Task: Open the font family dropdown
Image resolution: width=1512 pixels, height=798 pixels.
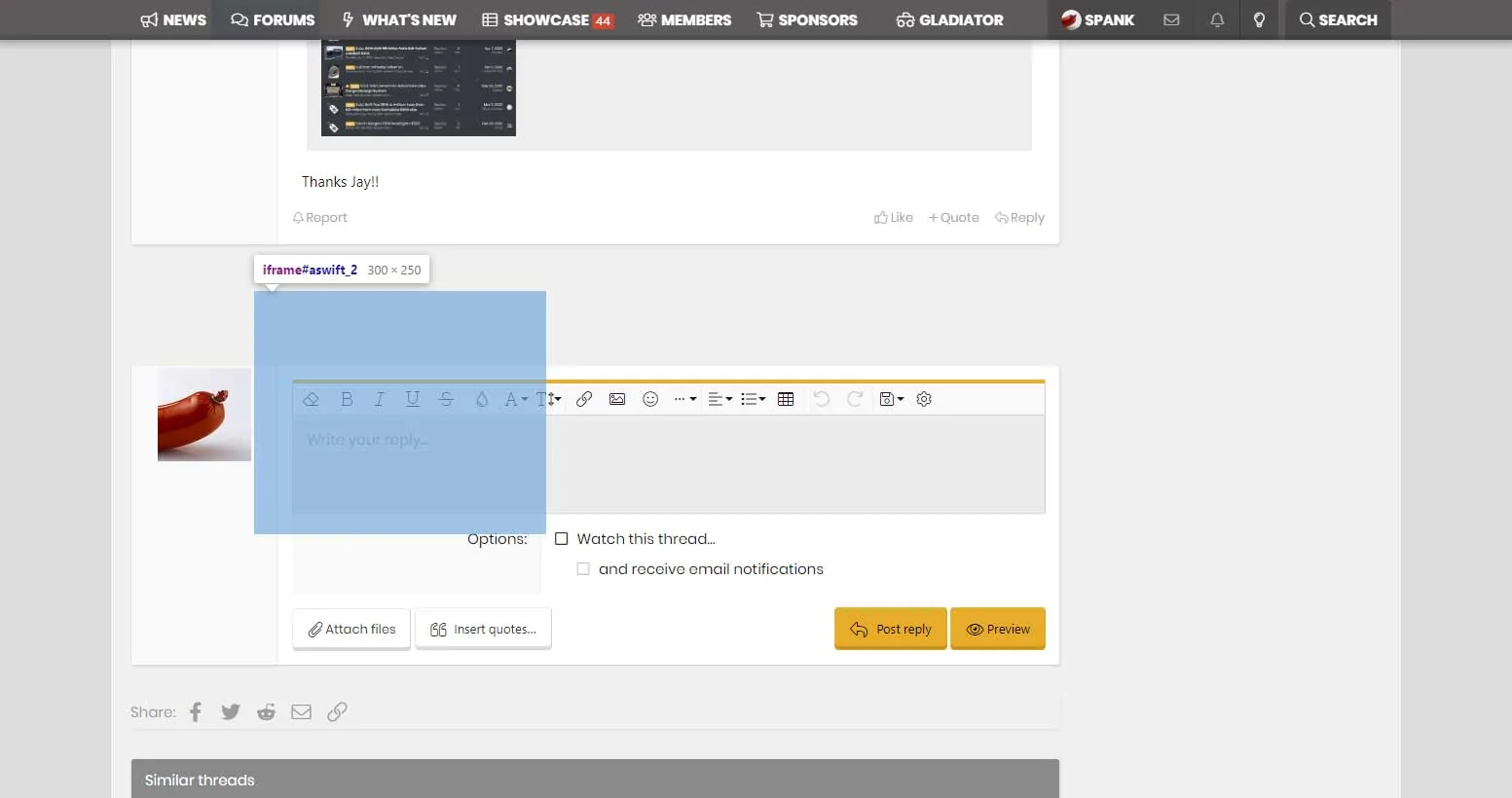Action: coord(515,399)
